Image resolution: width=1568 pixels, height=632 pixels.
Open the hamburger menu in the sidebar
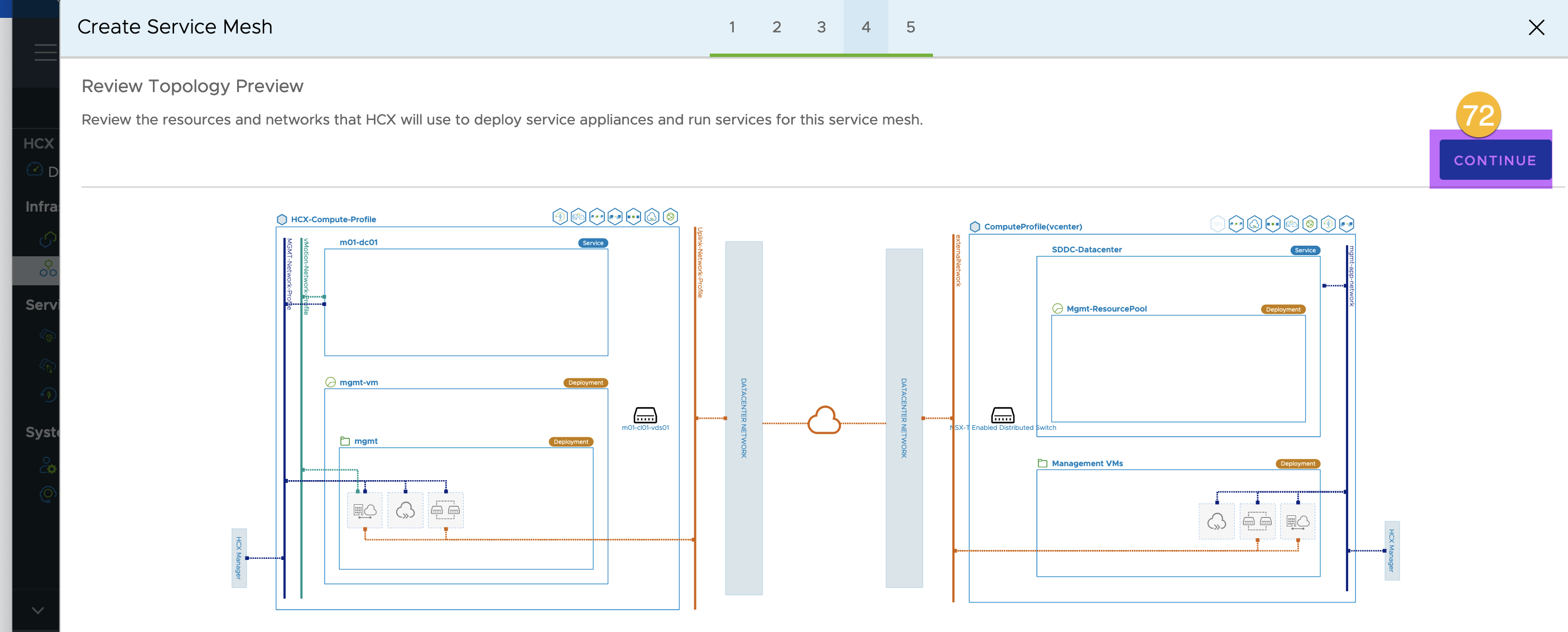(x=46, y=52)
